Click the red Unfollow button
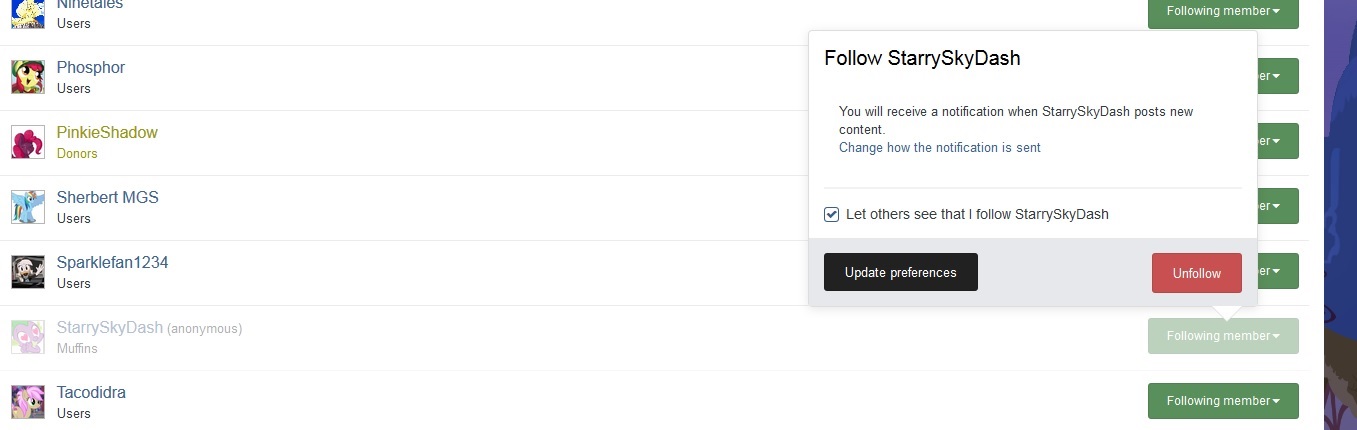The width and height of the screenshot is (1357, 430). (x=1197, y=273)
